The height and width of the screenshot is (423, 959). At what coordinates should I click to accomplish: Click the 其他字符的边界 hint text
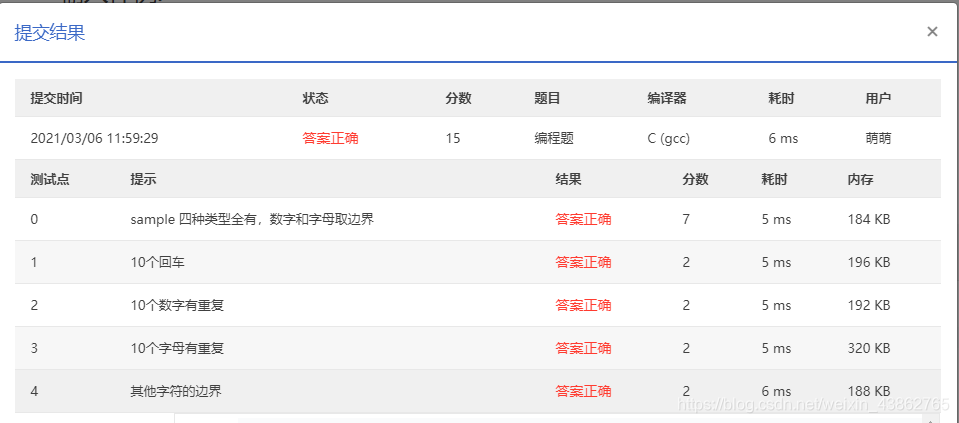pyautogui.click(x=176, y=391)
